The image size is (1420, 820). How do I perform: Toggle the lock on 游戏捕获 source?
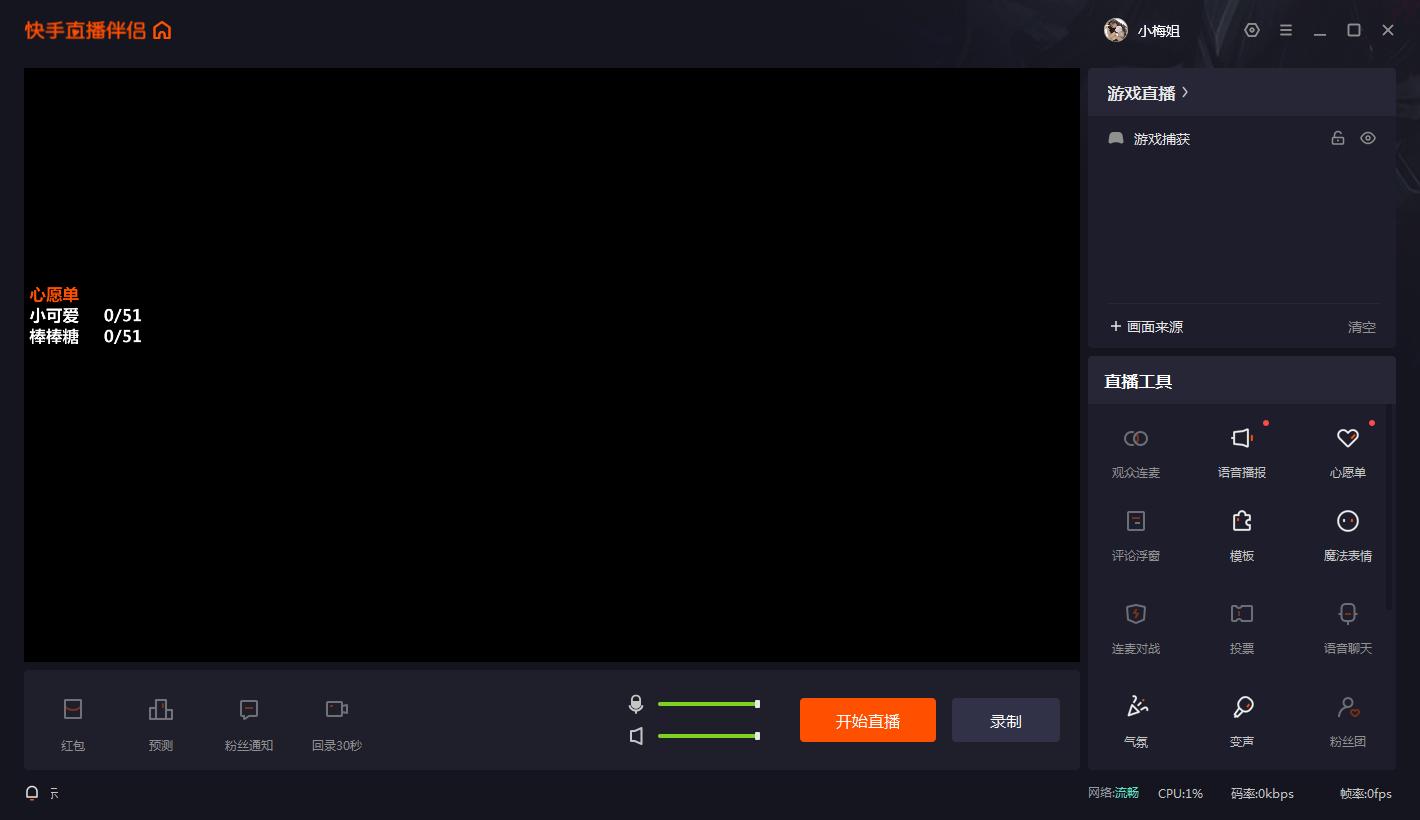[1338, 138]
